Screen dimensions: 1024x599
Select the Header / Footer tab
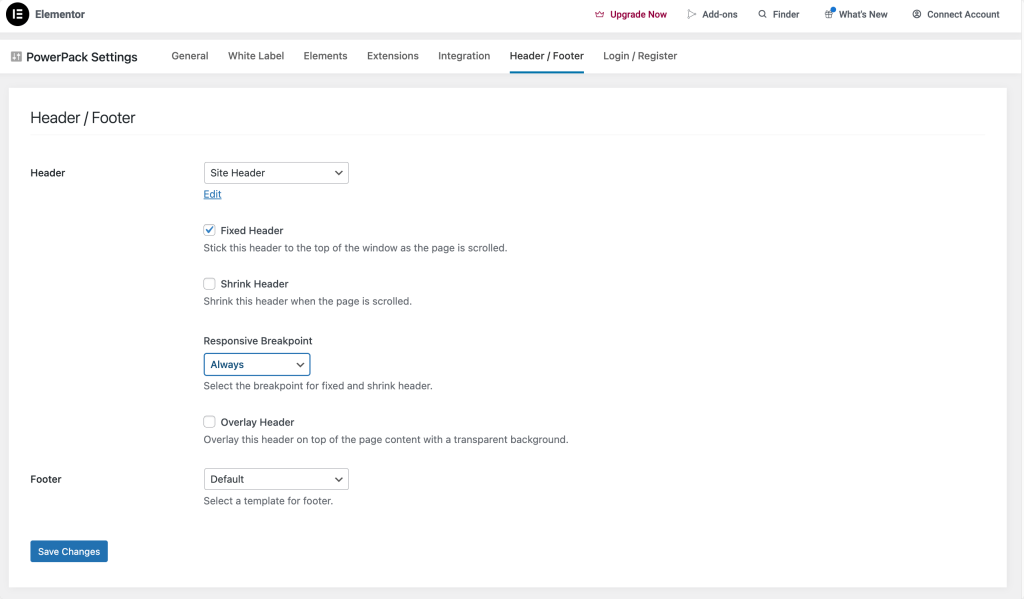(547, 56)
